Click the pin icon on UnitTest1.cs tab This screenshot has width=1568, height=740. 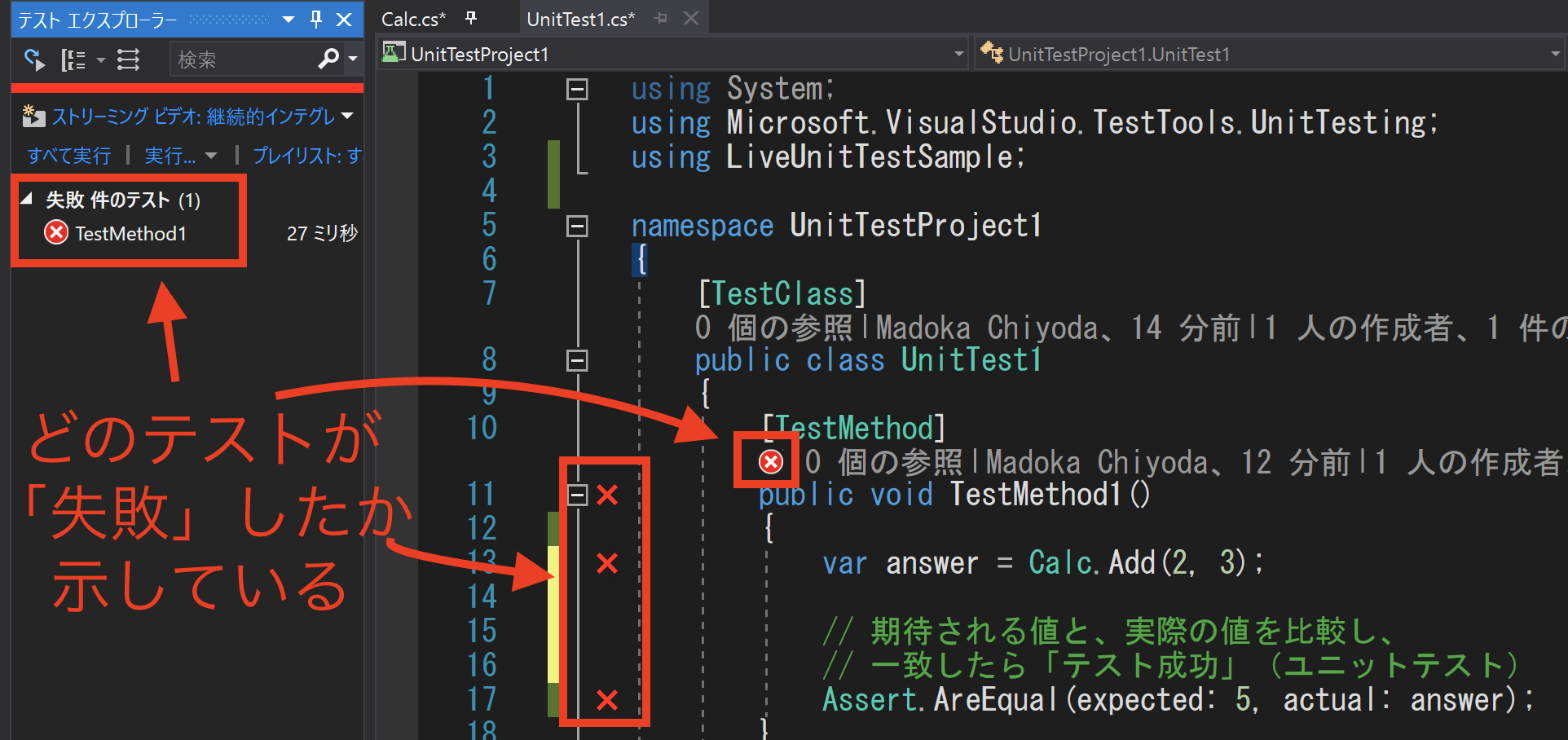pos(661,18)
